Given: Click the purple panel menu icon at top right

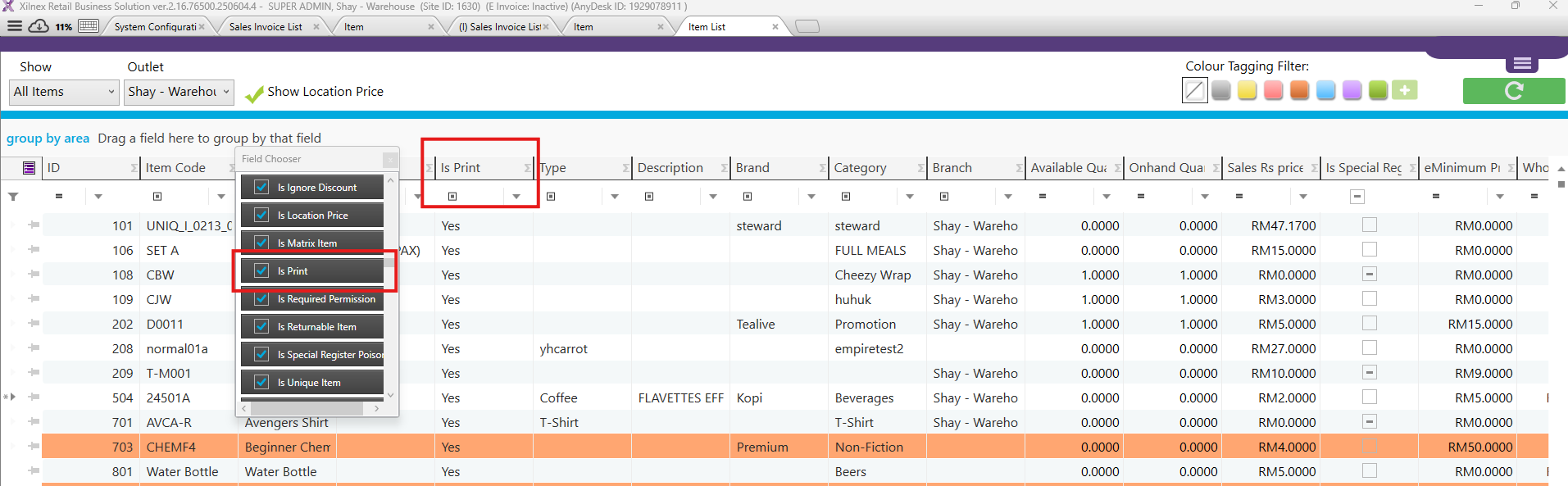Looking at the screenshot, I should coord(1522,64).
